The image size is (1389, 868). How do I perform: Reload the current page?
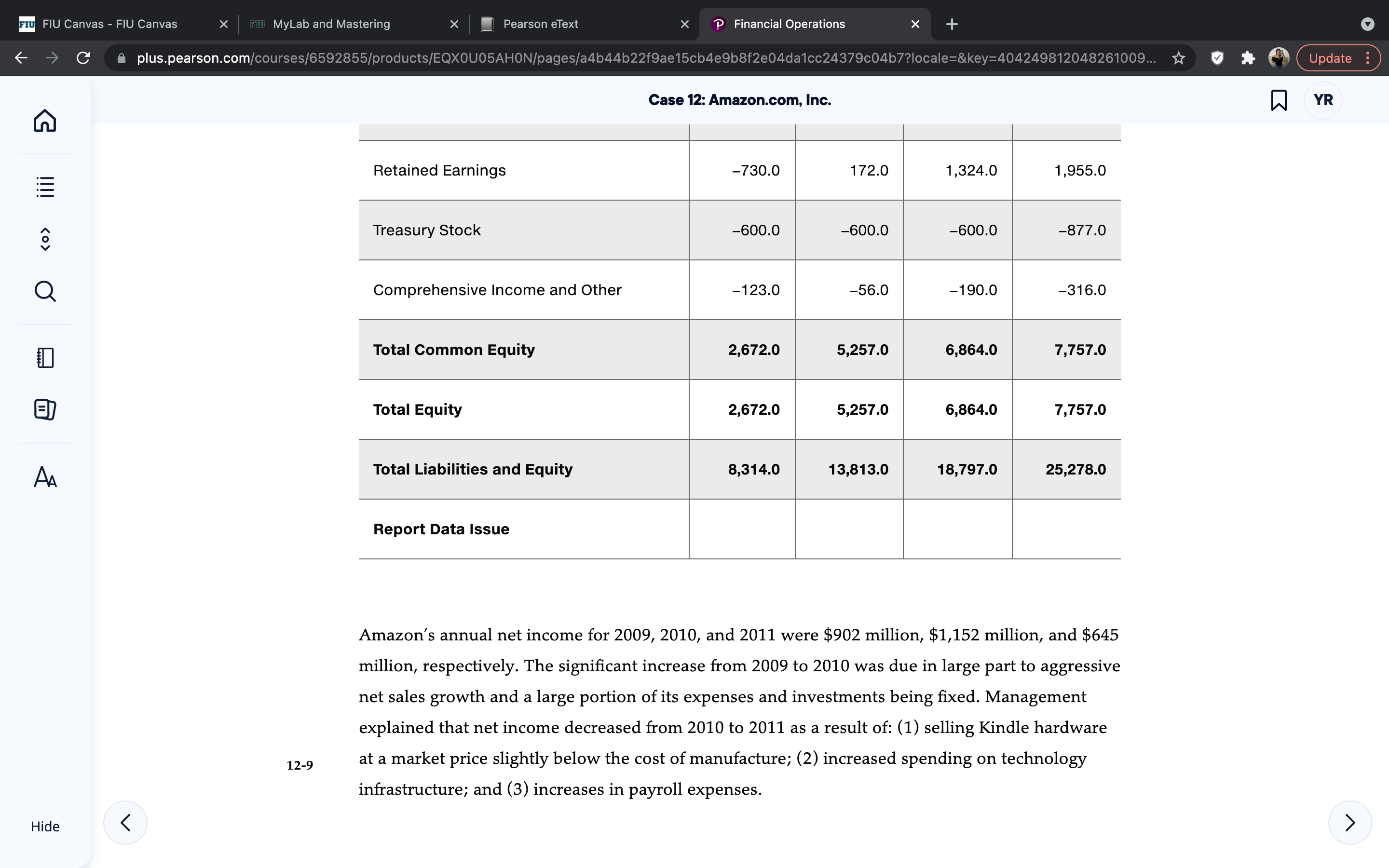[x=83, y=58]
